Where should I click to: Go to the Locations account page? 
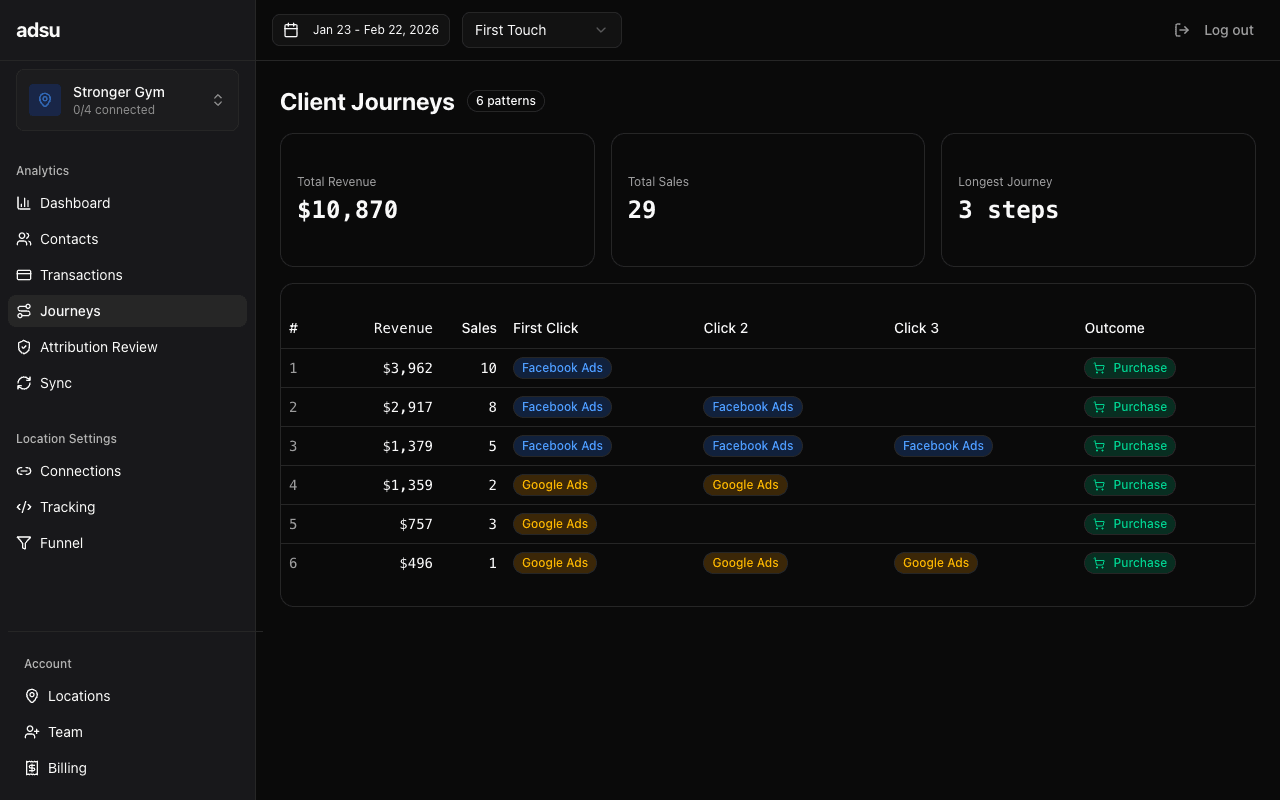point(78,695)
